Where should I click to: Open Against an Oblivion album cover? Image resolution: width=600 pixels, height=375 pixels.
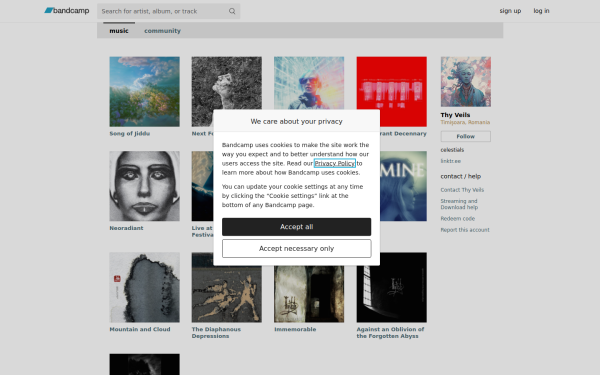[391, 287]
